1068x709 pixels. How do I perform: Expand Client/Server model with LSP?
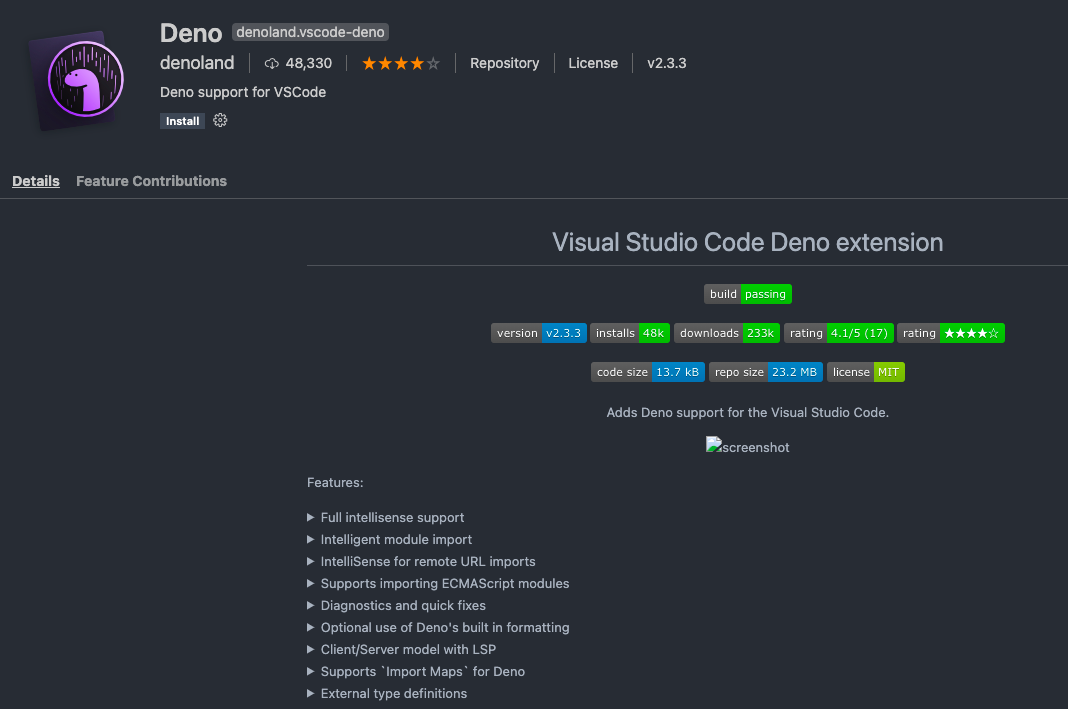(x=401, y=649)
